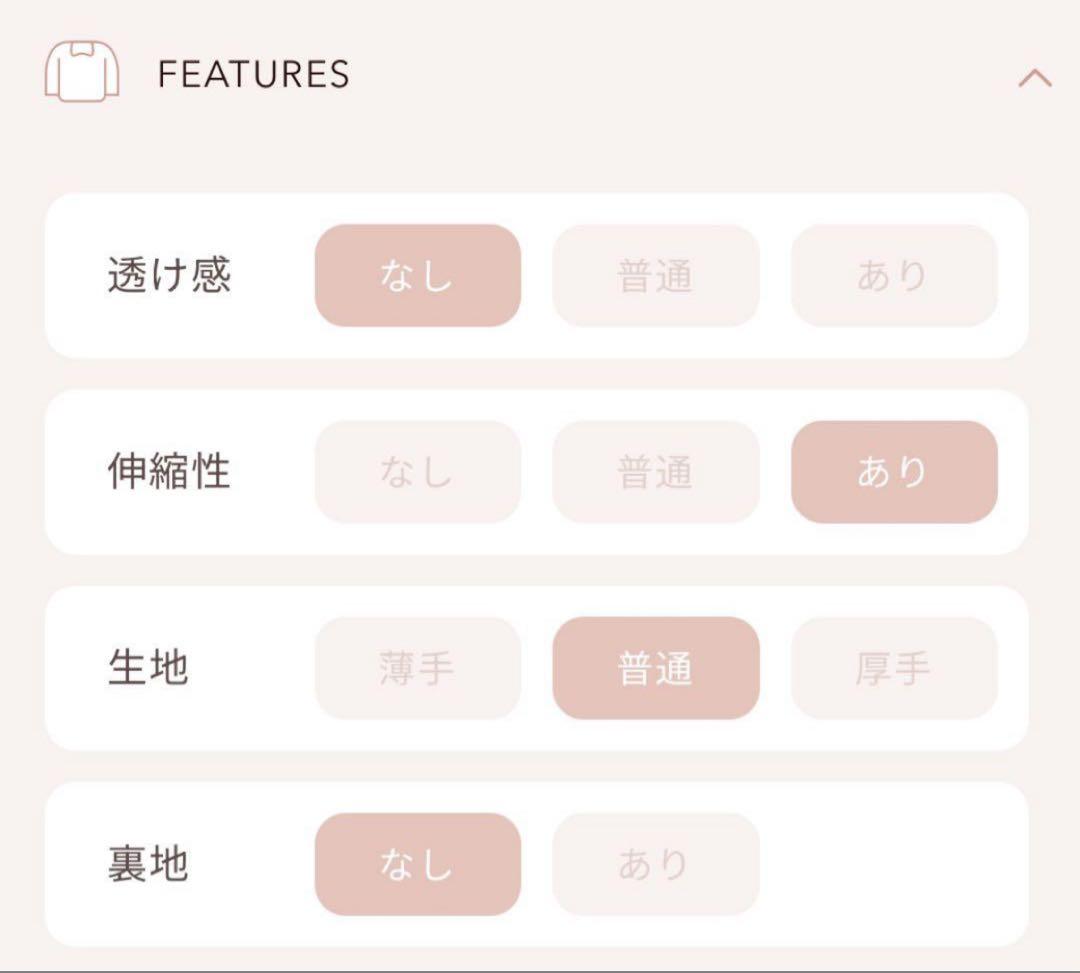Pick 薄手 fabric thickness for 生地
1080x973 pixels.
point(417,668)
